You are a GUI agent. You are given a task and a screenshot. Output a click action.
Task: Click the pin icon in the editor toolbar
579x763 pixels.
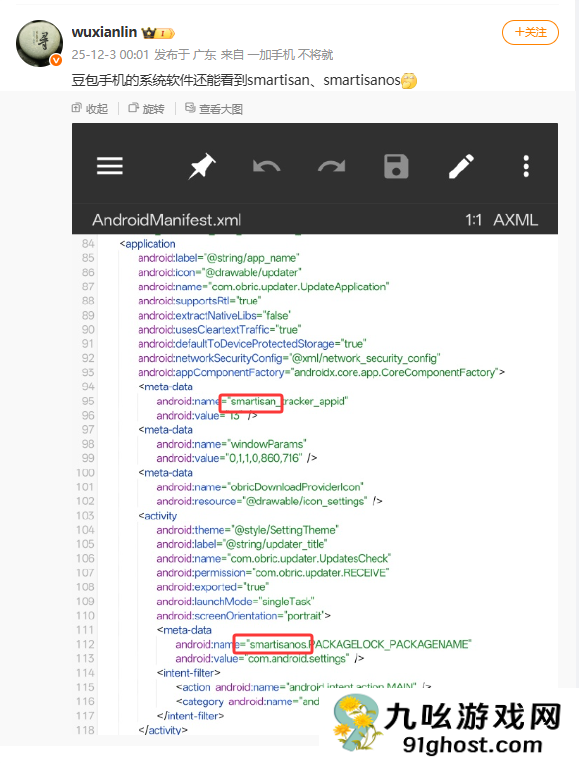point(202,166)
